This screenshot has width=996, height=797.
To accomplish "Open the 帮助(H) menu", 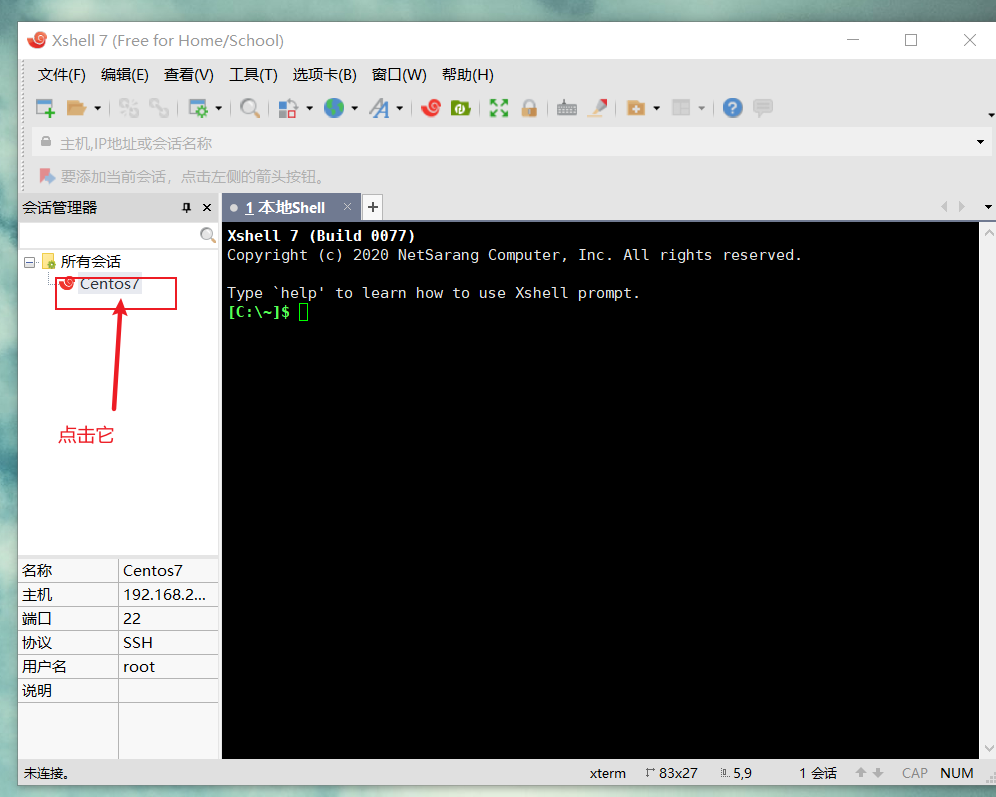I will click(468, 75).
